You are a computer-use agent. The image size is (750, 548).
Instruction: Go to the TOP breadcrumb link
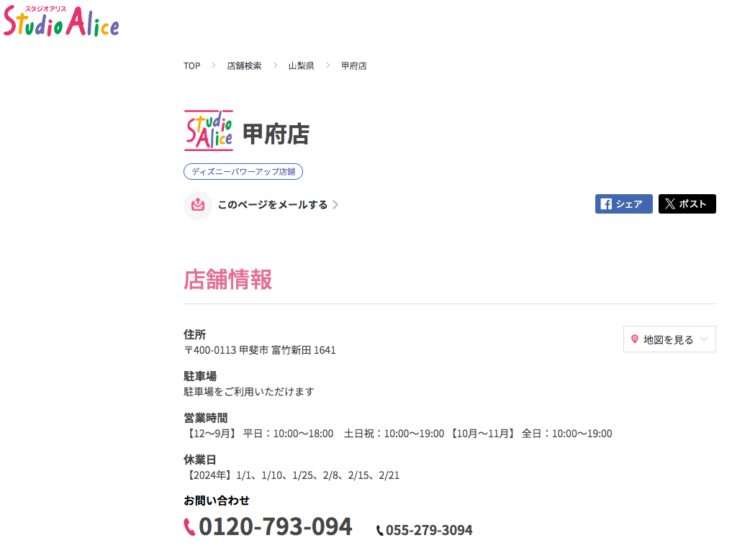tap(192, 66)
